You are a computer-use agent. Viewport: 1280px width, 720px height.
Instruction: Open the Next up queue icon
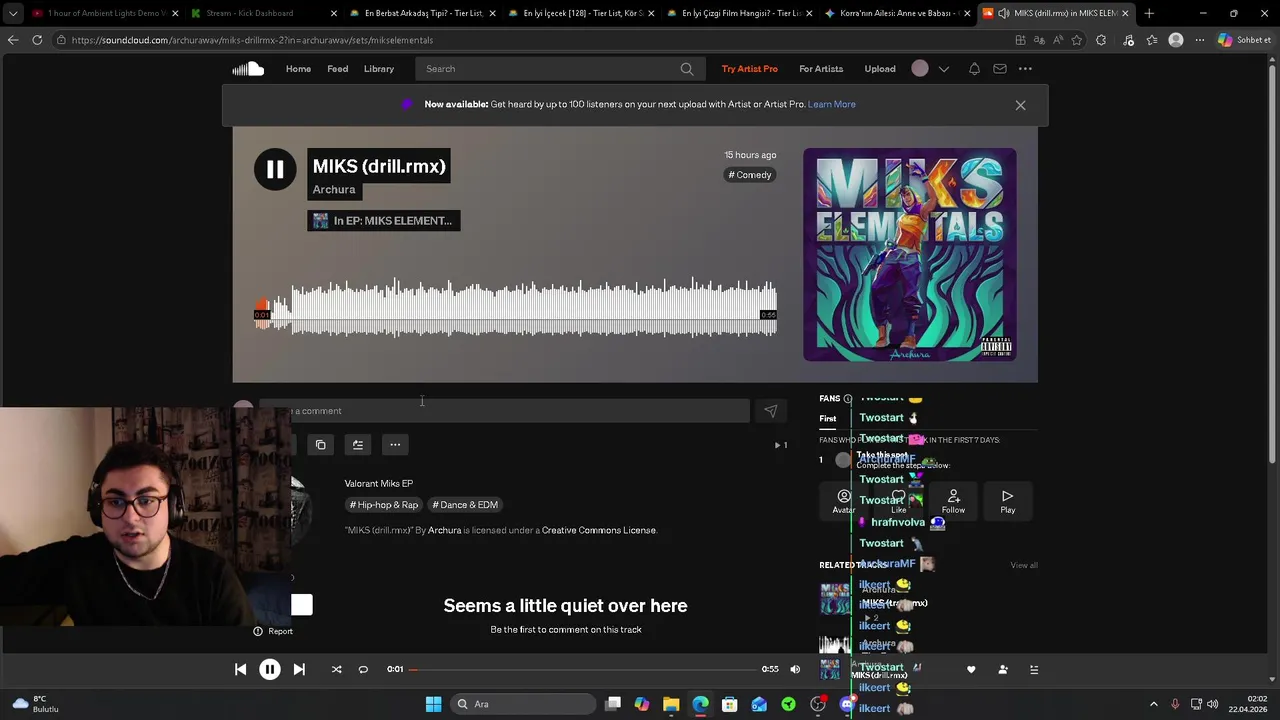(x=1034, y=669)
